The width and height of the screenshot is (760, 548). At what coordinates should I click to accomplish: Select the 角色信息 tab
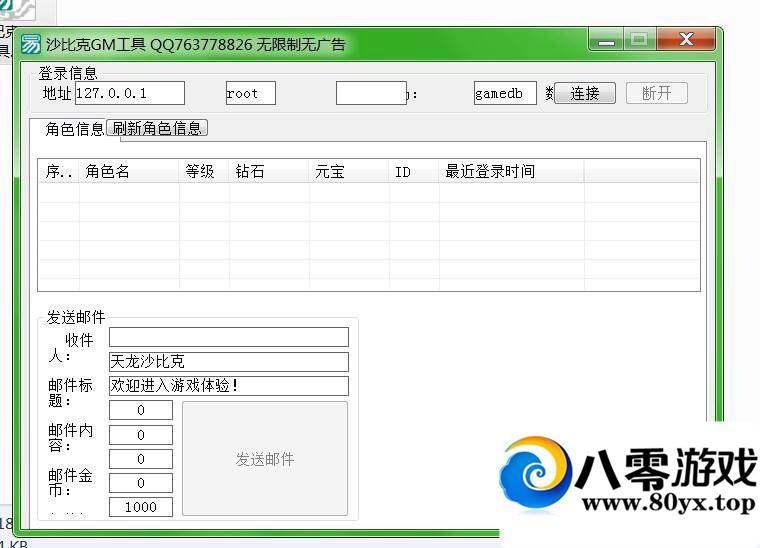click(75, 129)
